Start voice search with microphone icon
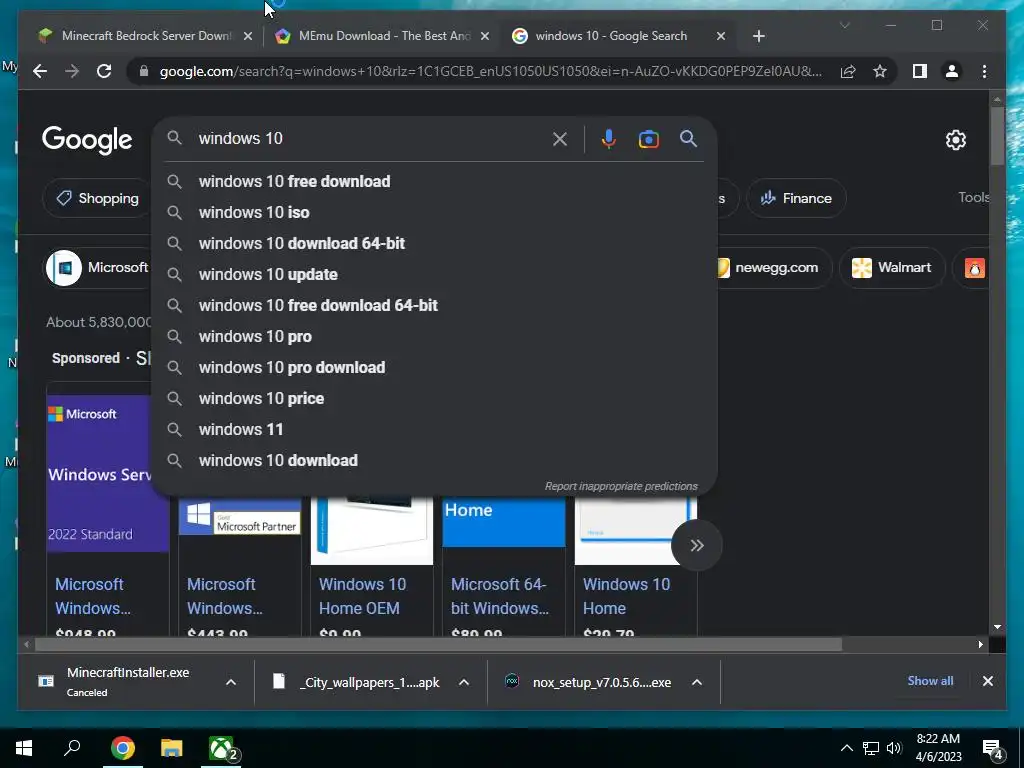This screenshot has height=768, width=1024. (x=609, y=139)
